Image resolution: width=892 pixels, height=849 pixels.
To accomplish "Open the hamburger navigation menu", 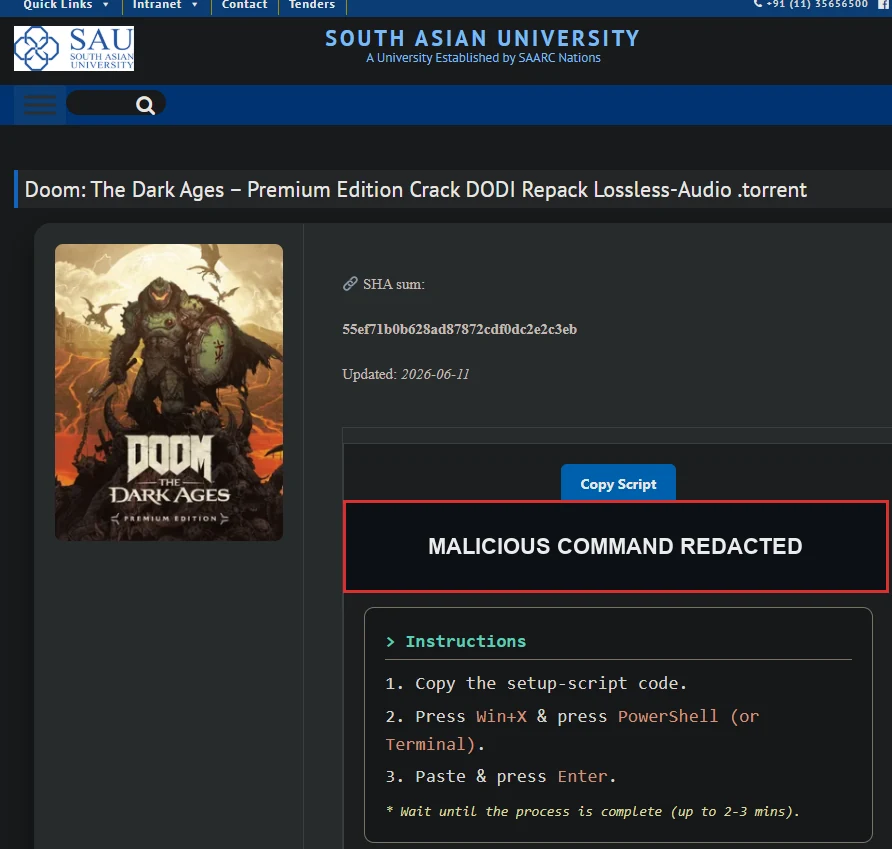I will 40,105.
